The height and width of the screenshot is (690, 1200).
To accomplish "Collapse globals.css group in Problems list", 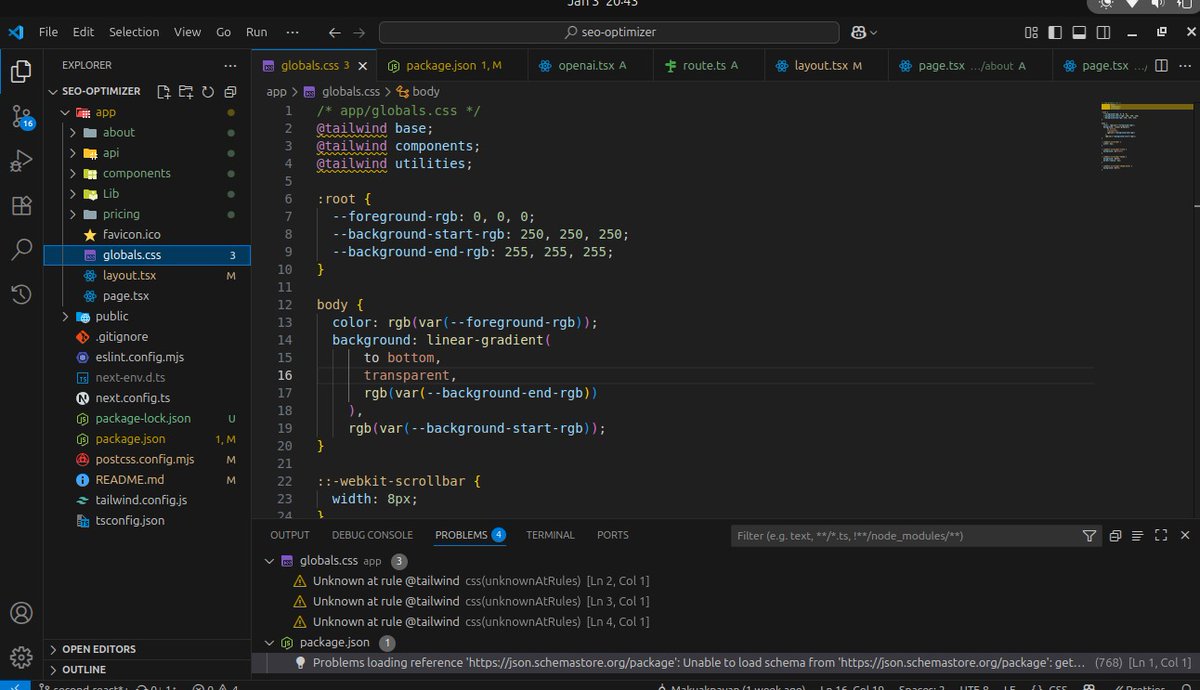I will (x=269, y=561).
